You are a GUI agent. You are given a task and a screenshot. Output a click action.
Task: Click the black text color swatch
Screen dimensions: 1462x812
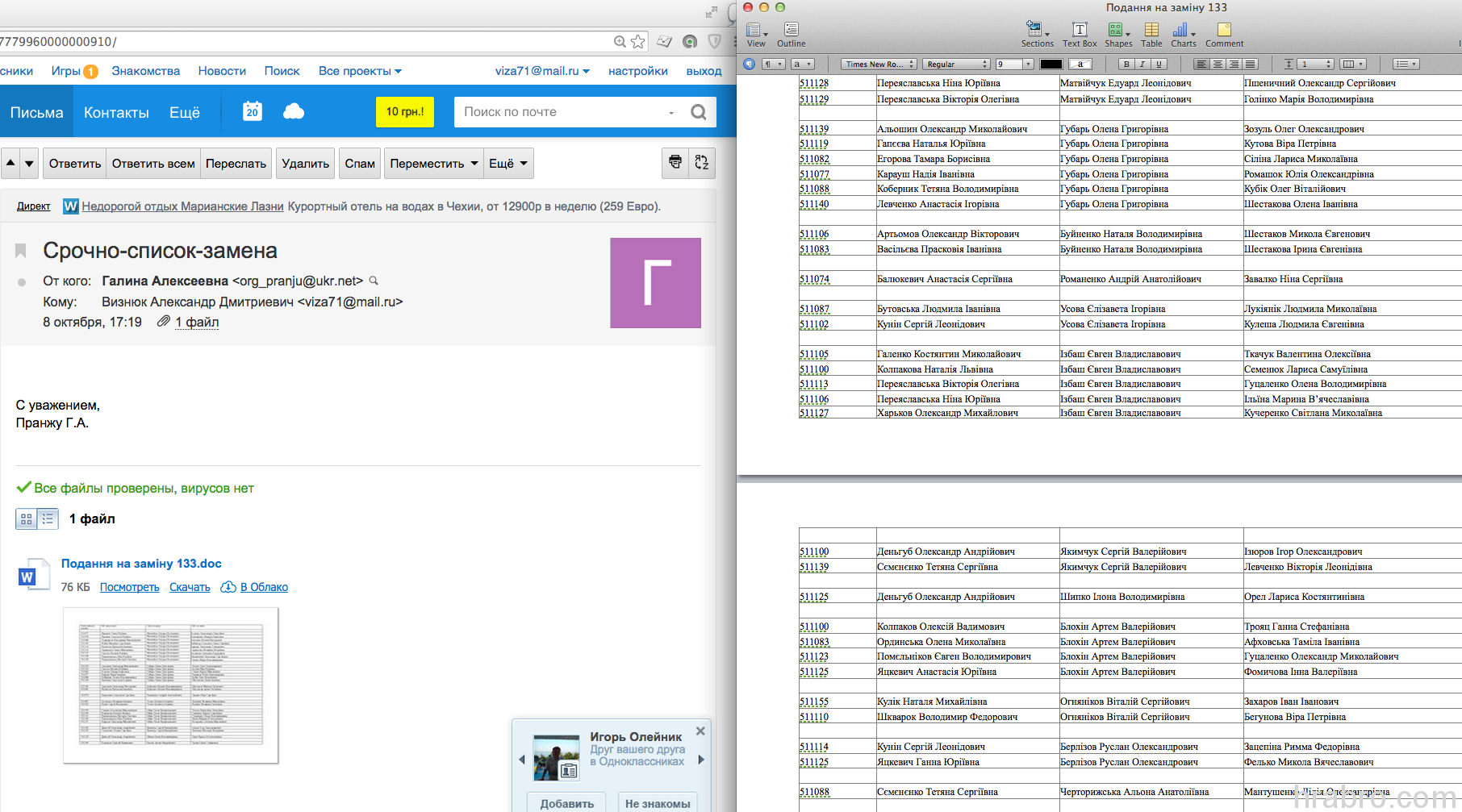pos(1051,65)
